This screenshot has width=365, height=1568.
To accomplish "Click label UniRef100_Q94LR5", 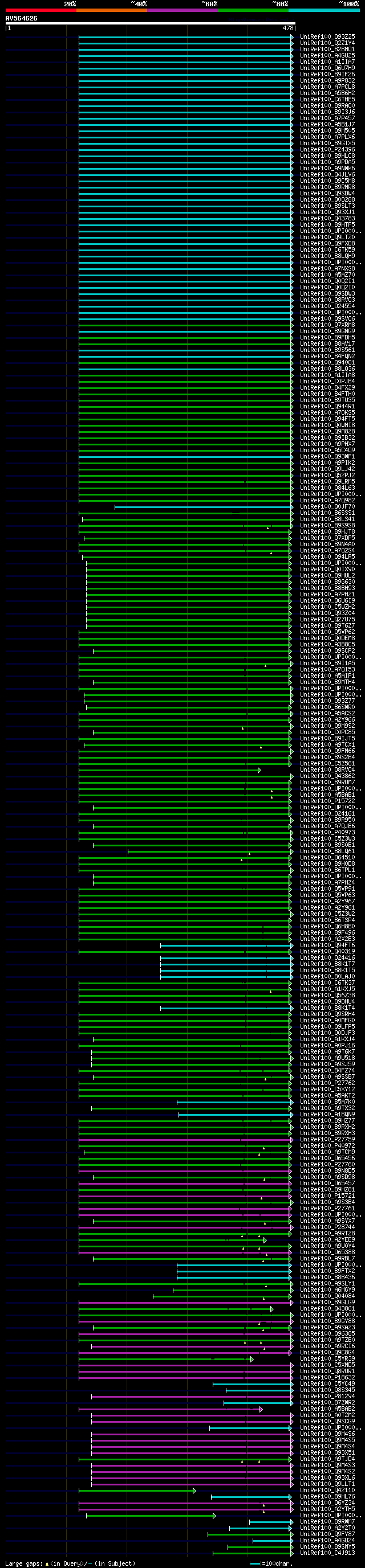I will (328, 557).
